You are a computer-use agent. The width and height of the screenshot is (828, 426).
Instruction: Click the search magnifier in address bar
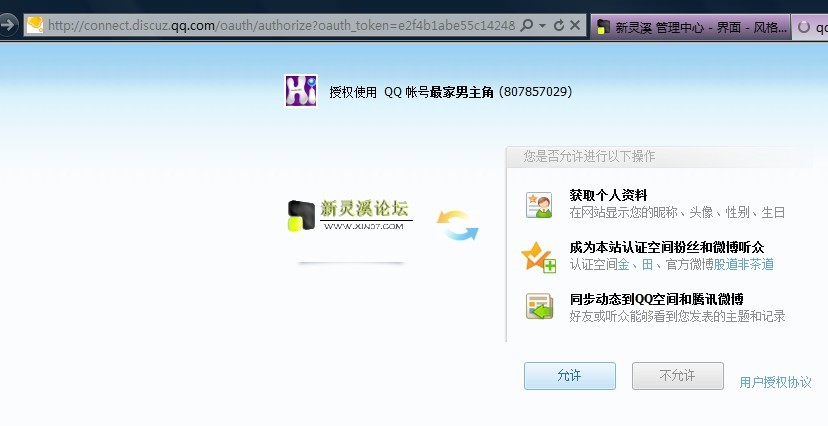pos(526,25)
